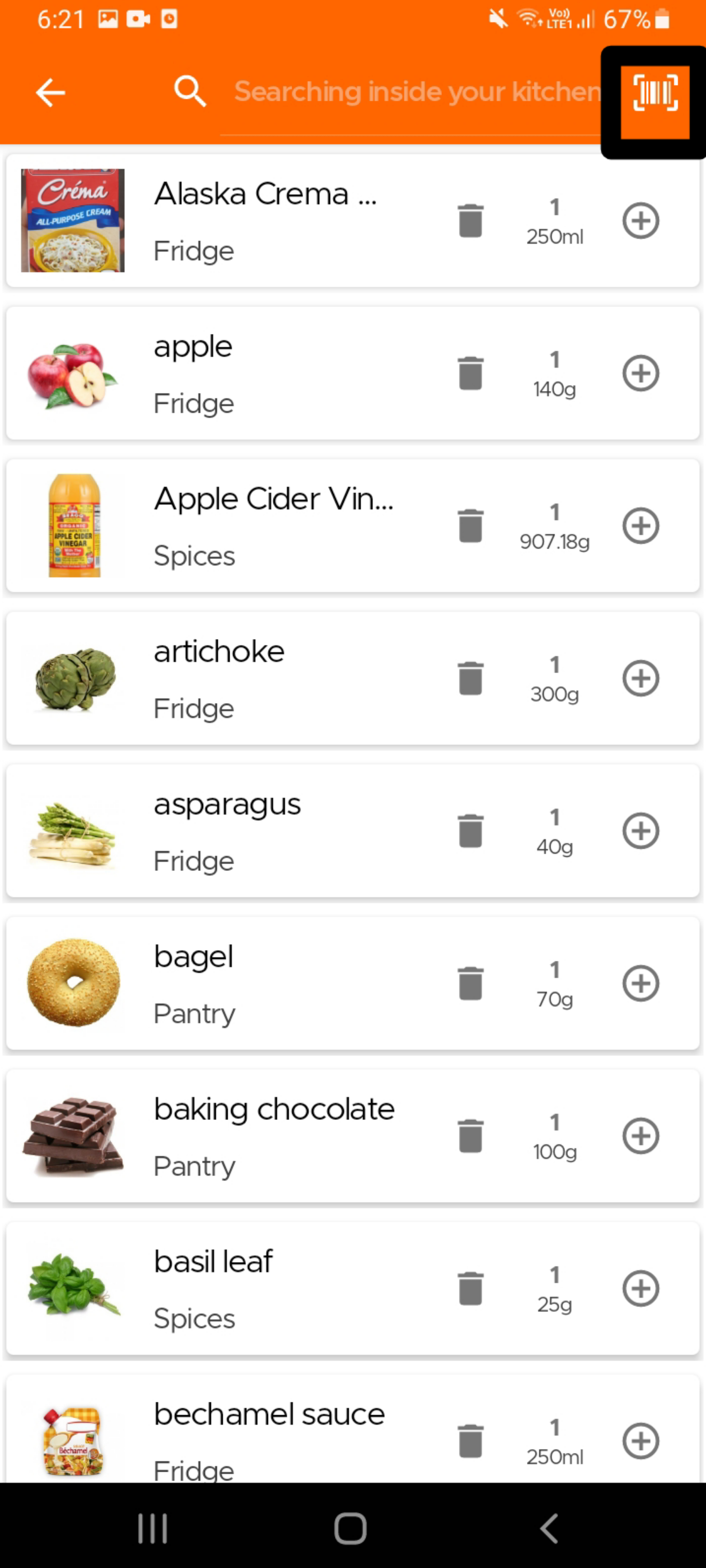Tap the barcode scanner icon
The height and width of the screenshot is (1568, 706).
click(655, 94)
